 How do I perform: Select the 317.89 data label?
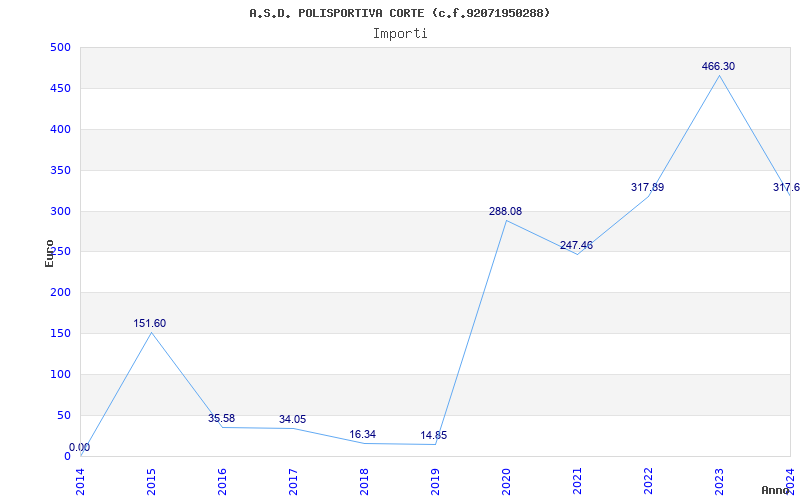coord(647,187)
